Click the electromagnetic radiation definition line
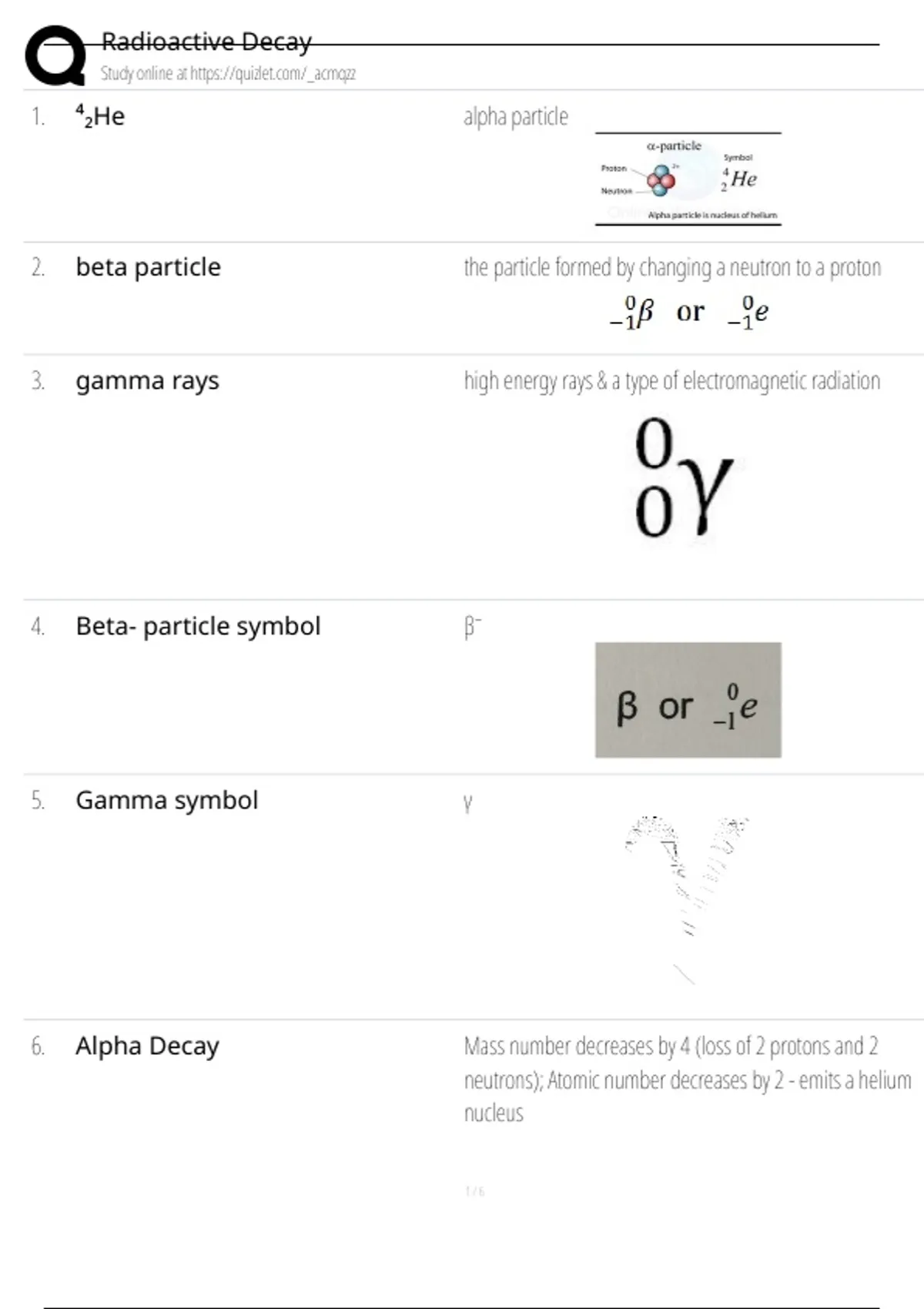924x1309 pixels. (671, 381)
